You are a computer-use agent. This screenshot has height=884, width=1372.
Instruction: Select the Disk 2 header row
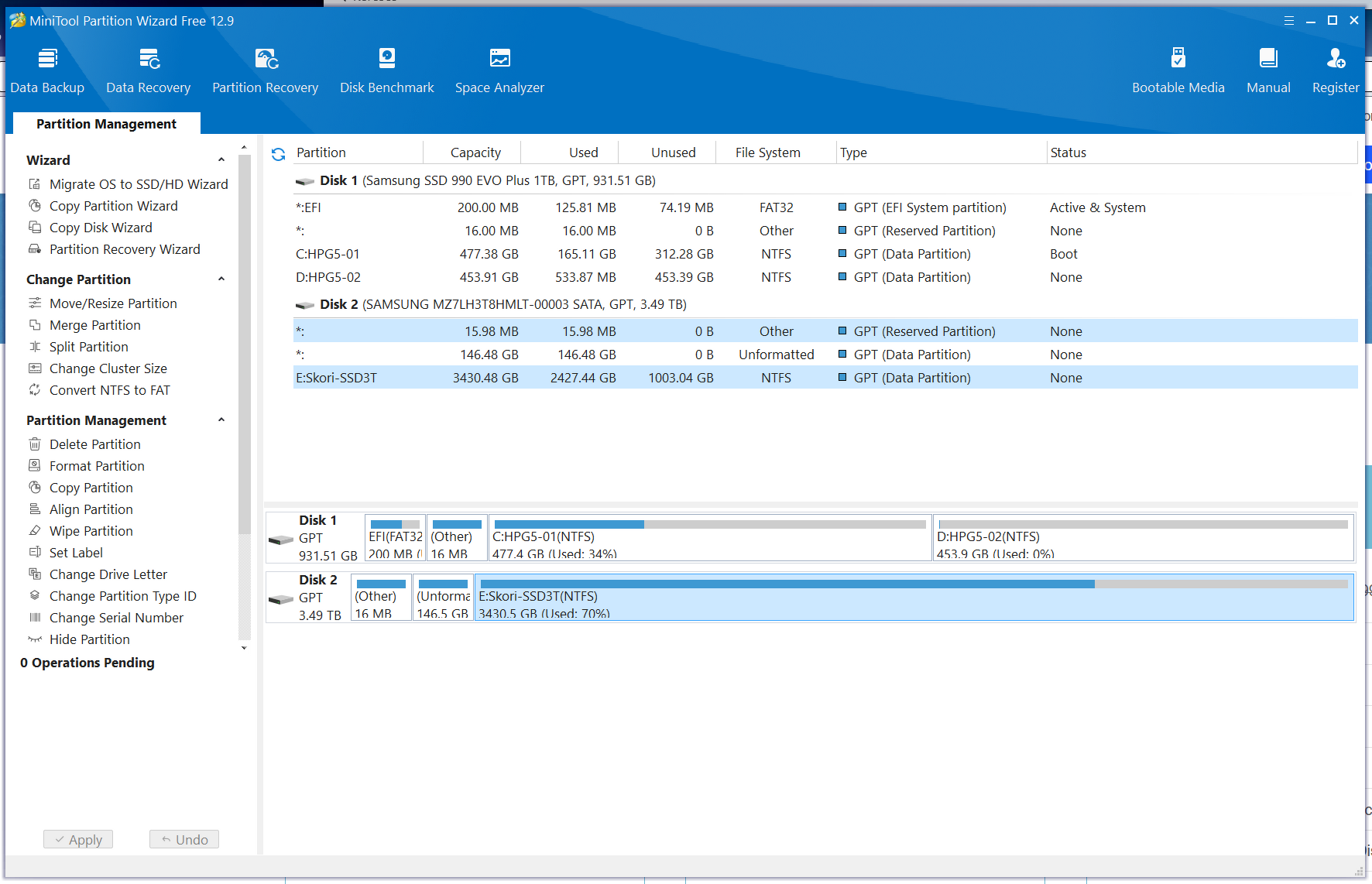point(825,304)
